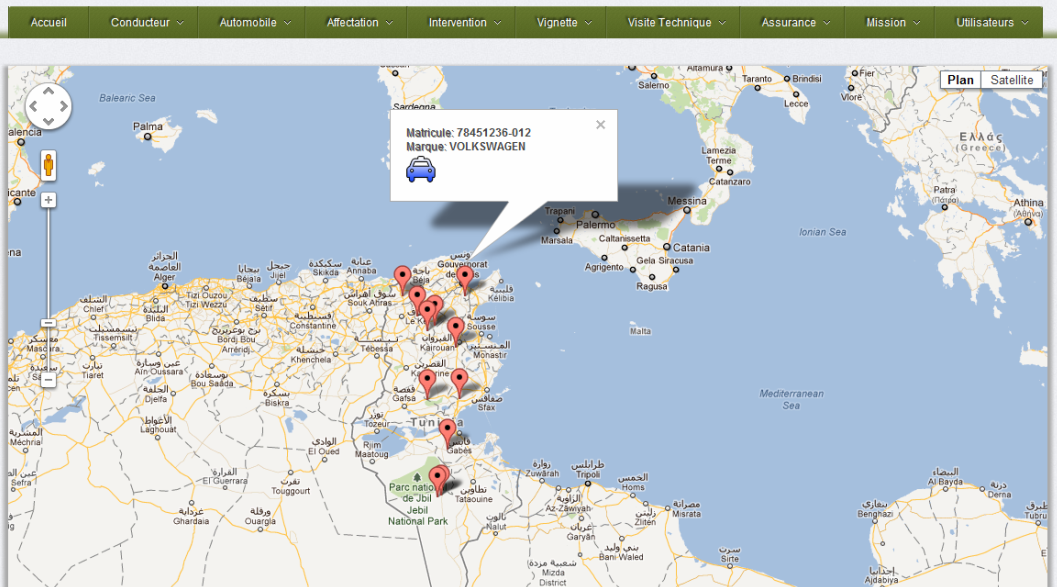Click the Messina city label

click(687, 201)
